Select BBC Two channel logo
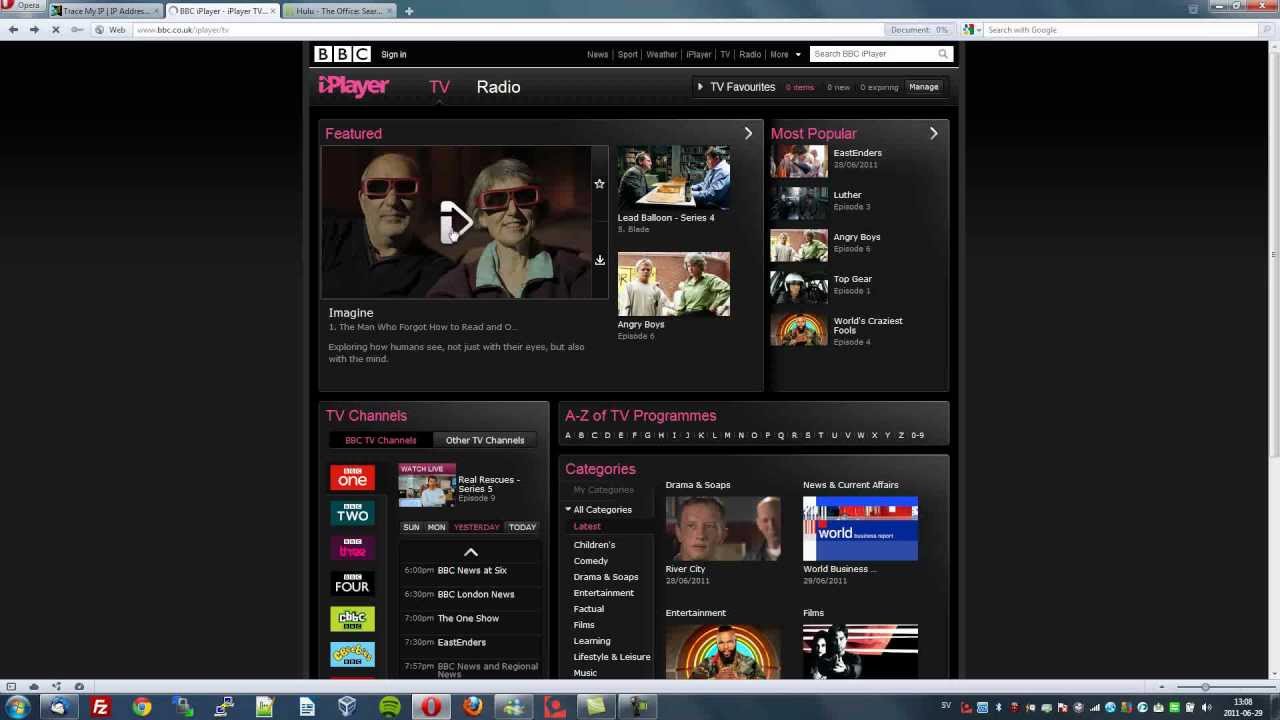Screen dimensions: 1280x720 352,513
